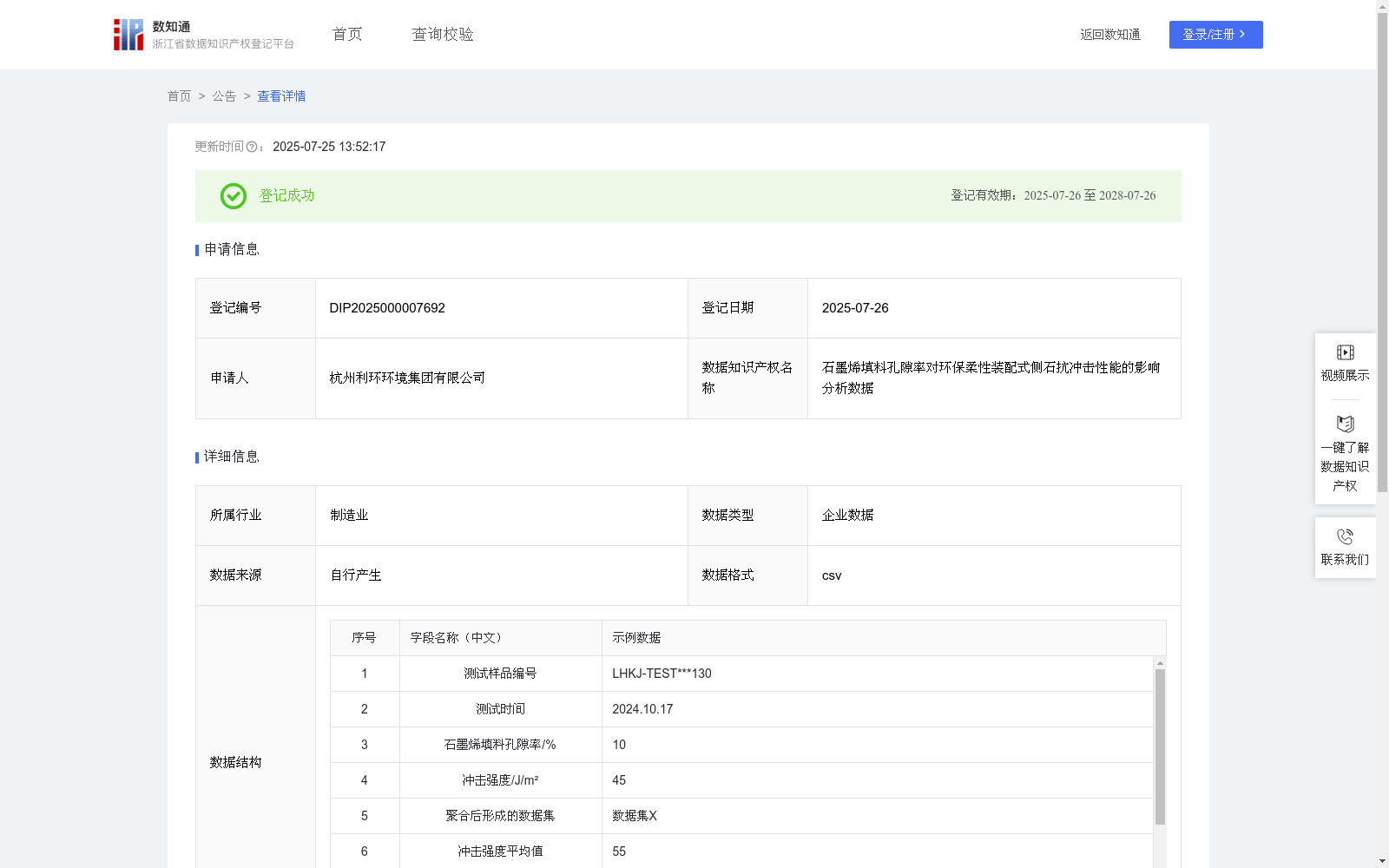1389x868 pixels.
Task: Click the 更新时间 help question-mark icon
Action: 252,148
